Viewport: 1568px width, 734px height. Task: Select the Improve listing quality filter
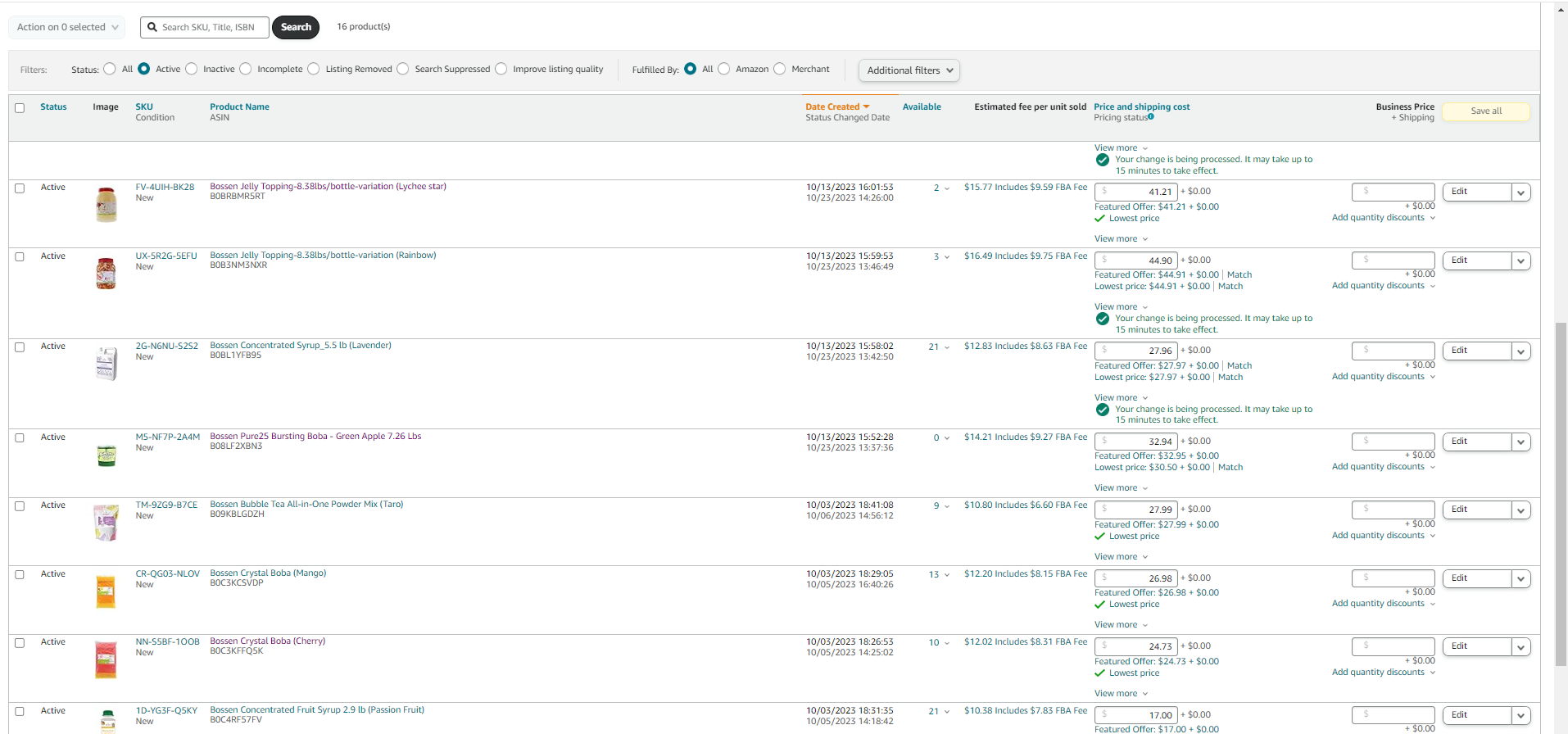click(x=501, y=69)
